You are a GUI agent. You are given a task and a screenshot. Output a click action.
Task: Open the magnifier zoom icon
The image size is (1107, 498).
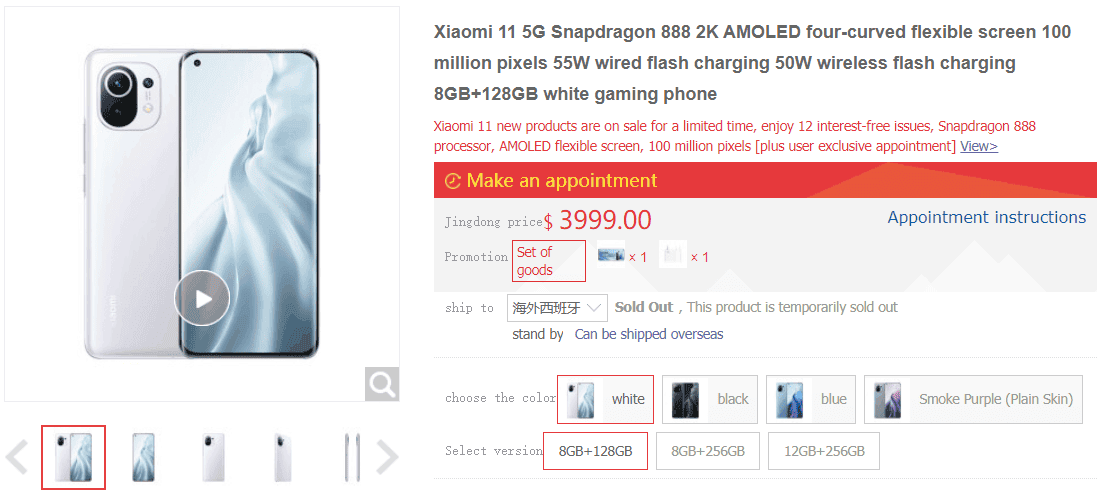pyautogui.click(x=382, y=384)
